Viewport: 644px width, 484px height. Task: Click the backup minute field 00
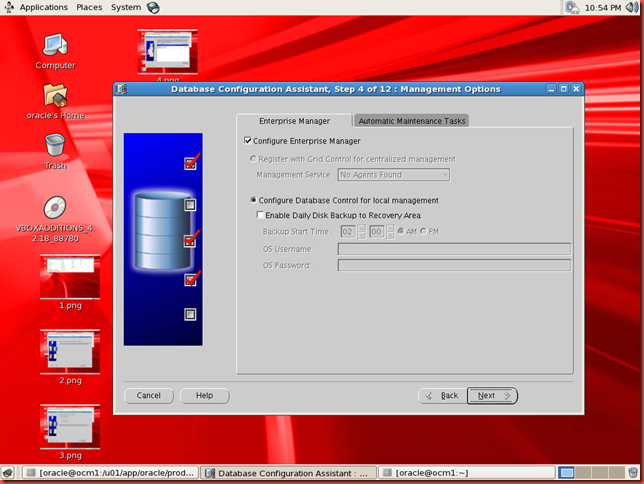click(377, 232)
